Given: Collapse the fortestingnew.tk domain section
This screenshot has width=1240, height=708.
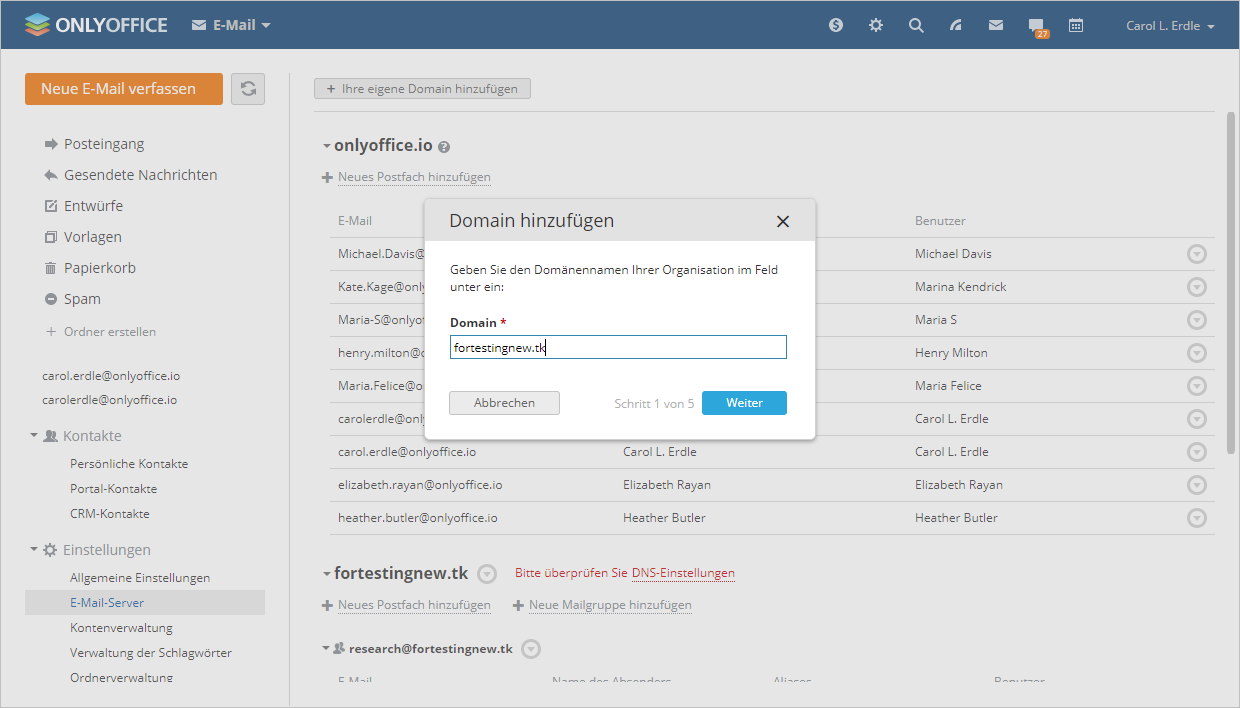Looking at the screenshot, I should coord(326,574).
